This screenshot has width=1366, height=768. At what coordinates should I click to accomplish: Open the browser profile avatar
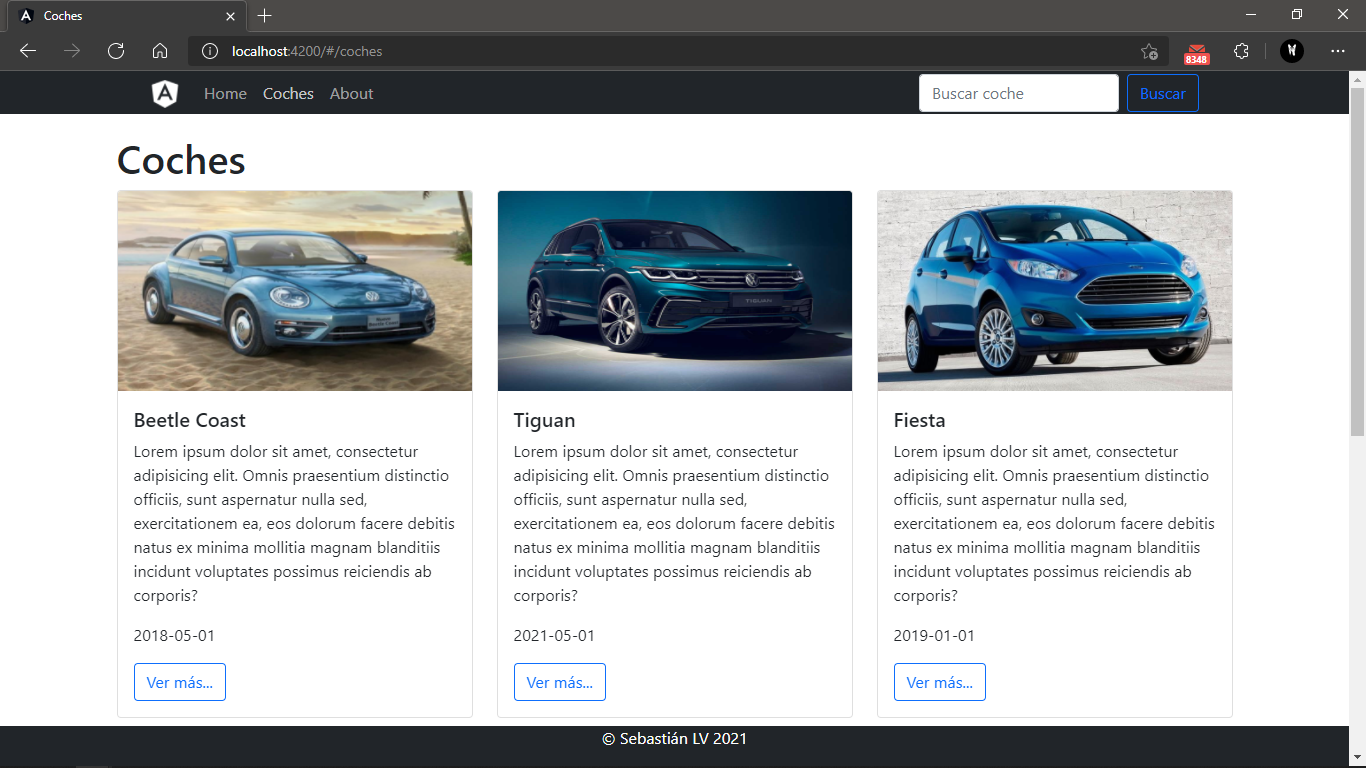(1292, 51)
